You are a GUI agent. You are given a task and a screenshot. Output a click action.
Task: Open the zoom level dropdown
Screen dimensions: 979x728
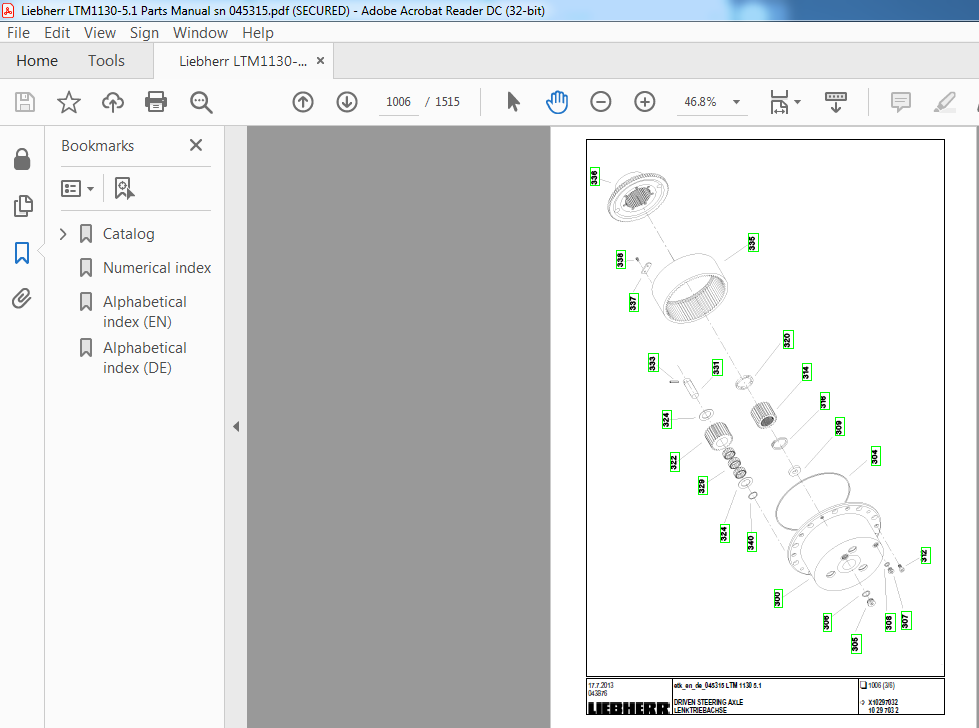point(737,102)
